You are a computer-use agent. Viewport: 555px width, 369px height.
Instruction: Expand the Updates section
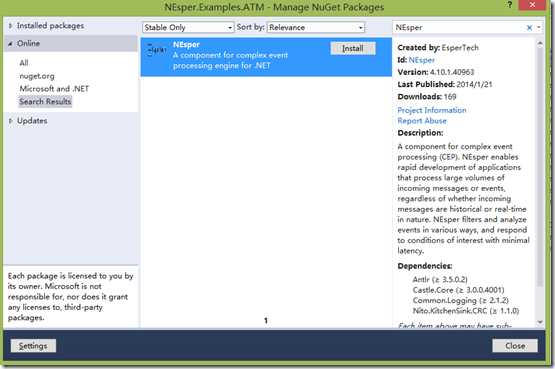10,121
